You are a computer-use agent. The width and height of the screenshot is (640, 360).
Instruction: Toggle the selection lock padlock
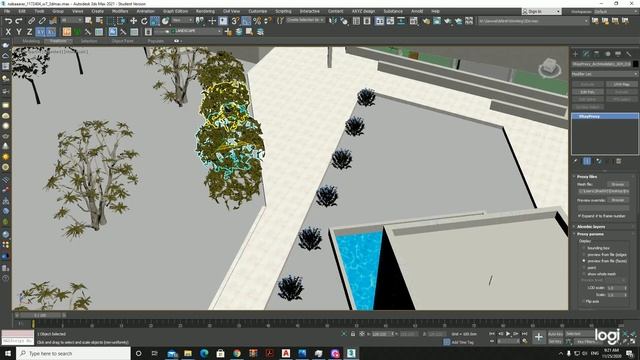click(x=353, y=334)
